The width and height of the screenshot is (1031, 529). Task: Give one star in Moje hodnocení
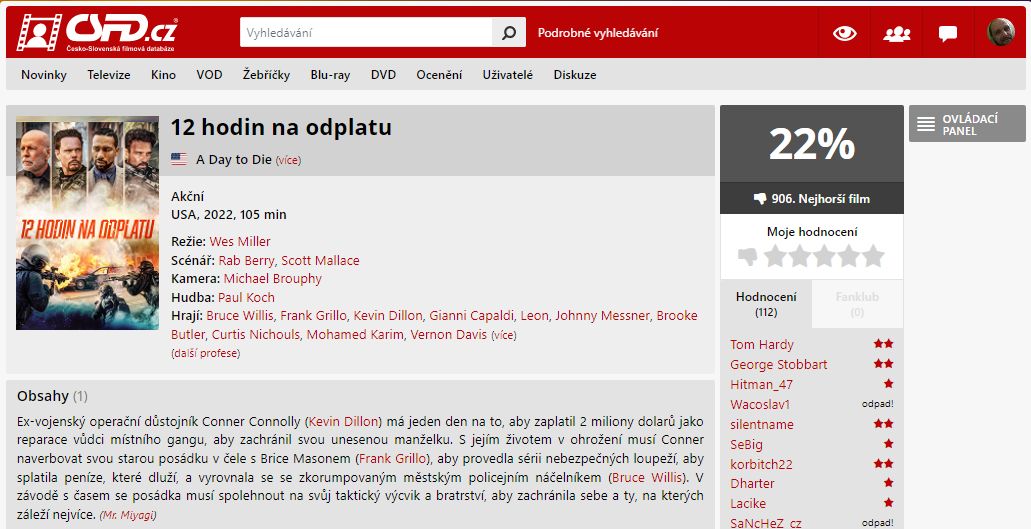(x=775, y=256)
